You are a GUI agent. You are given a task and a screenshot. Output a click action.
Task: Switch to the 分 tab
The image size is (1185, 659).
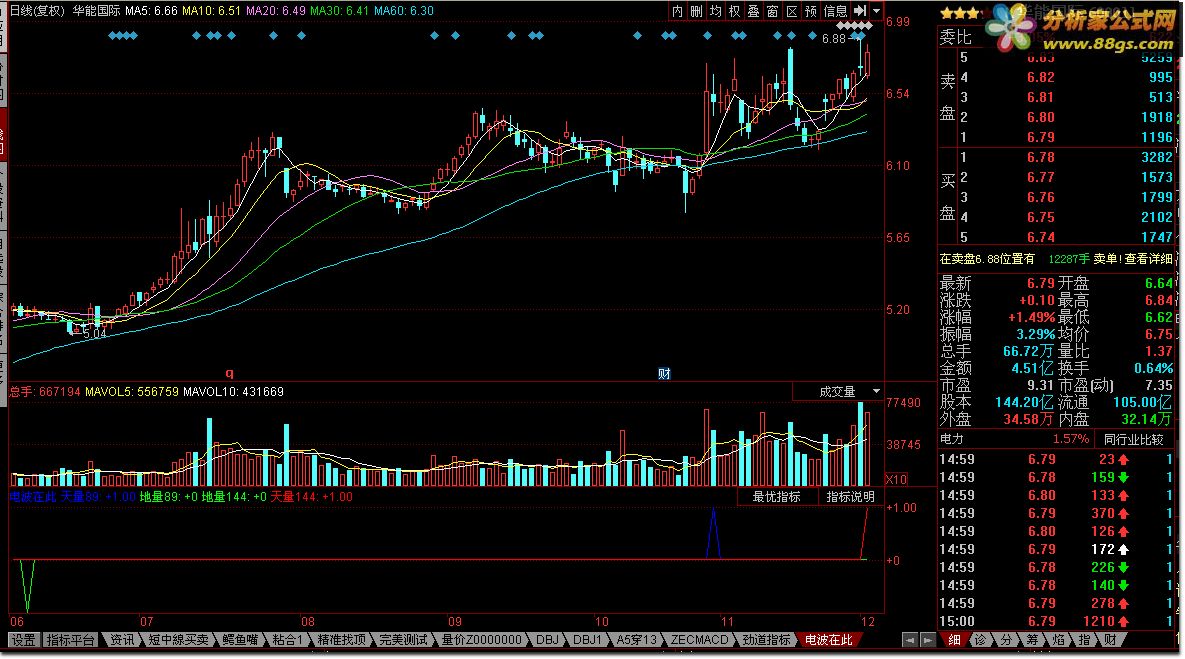pyautogui.click(x=1006, y=640)
